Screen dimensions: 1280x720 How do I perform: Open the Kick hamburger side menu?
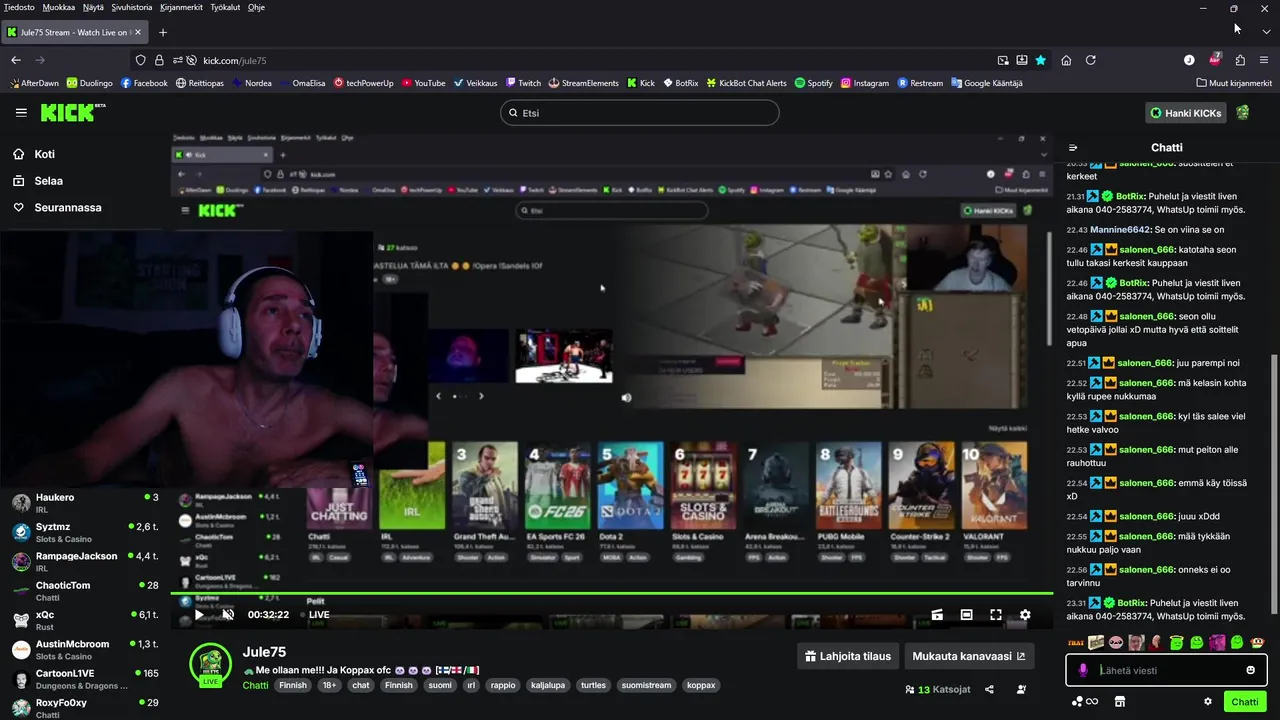click(21, 113)
